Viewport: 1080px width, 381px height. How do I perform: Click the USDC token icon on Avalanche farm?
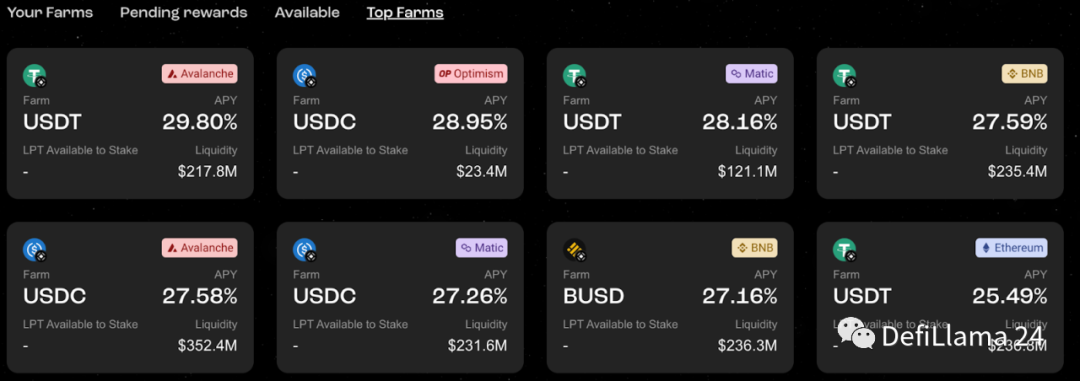pos(34,249)
